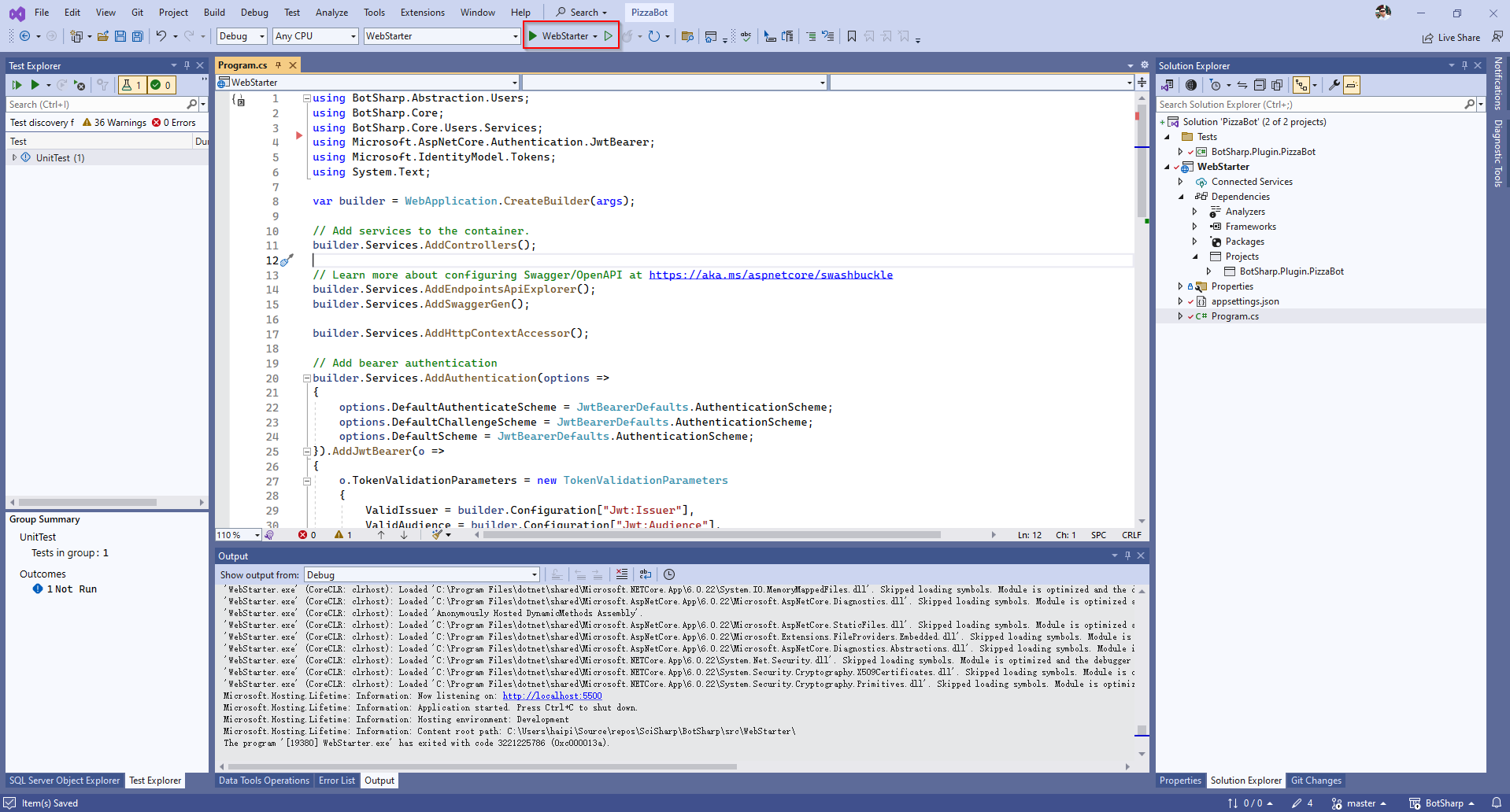The height and width of the screenshot is (812, 1510).
Task: Click the output timestamp clock icon
Action: [x=669, y=574]
